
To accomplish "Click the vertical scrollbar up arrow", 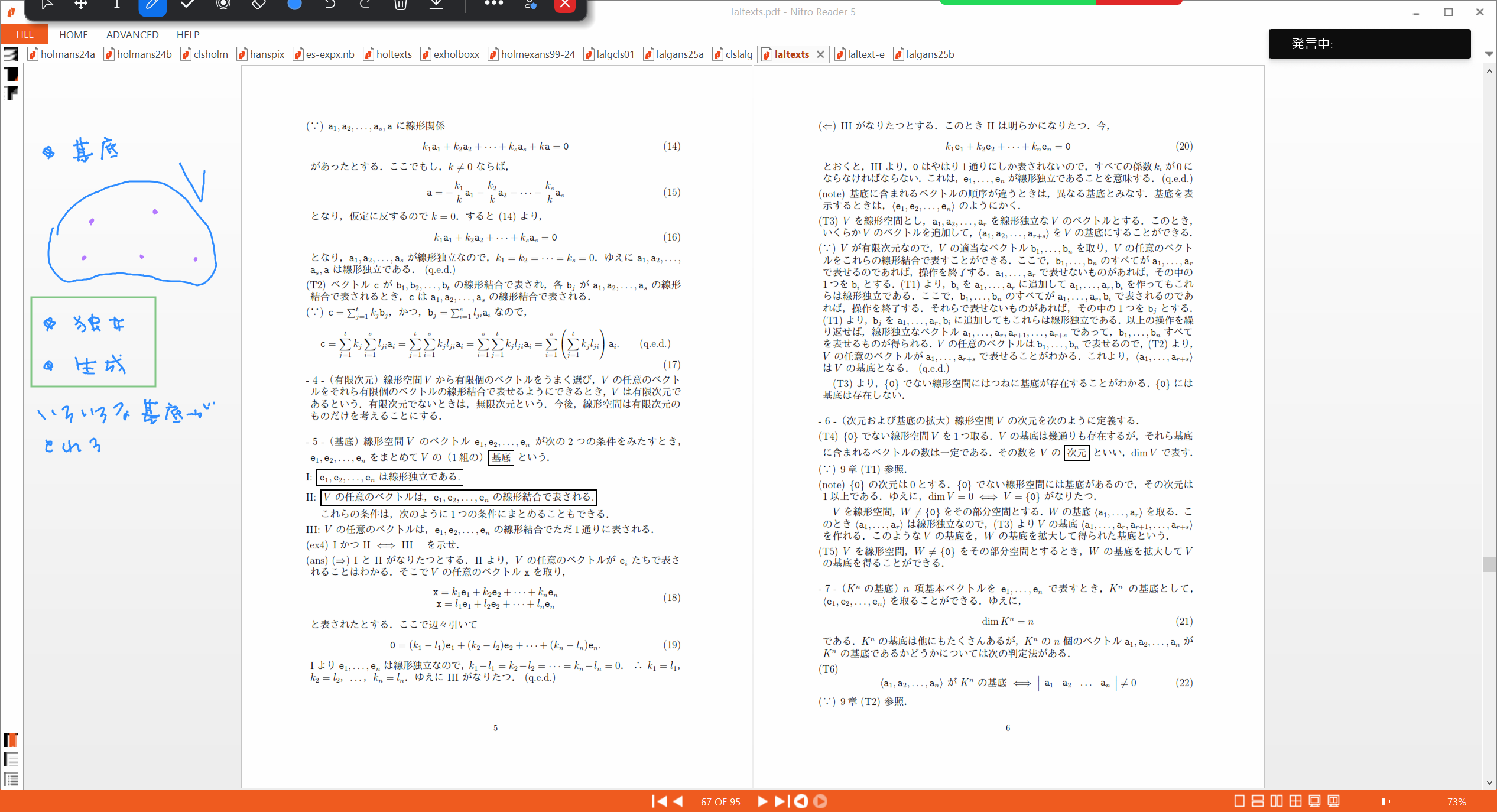I will [x=1489, y=72].
